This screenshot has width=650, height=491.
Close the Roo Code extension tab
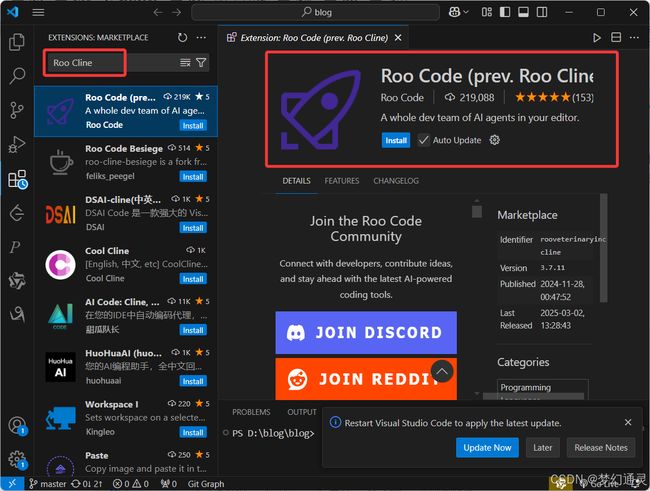[x=398, y=38]
